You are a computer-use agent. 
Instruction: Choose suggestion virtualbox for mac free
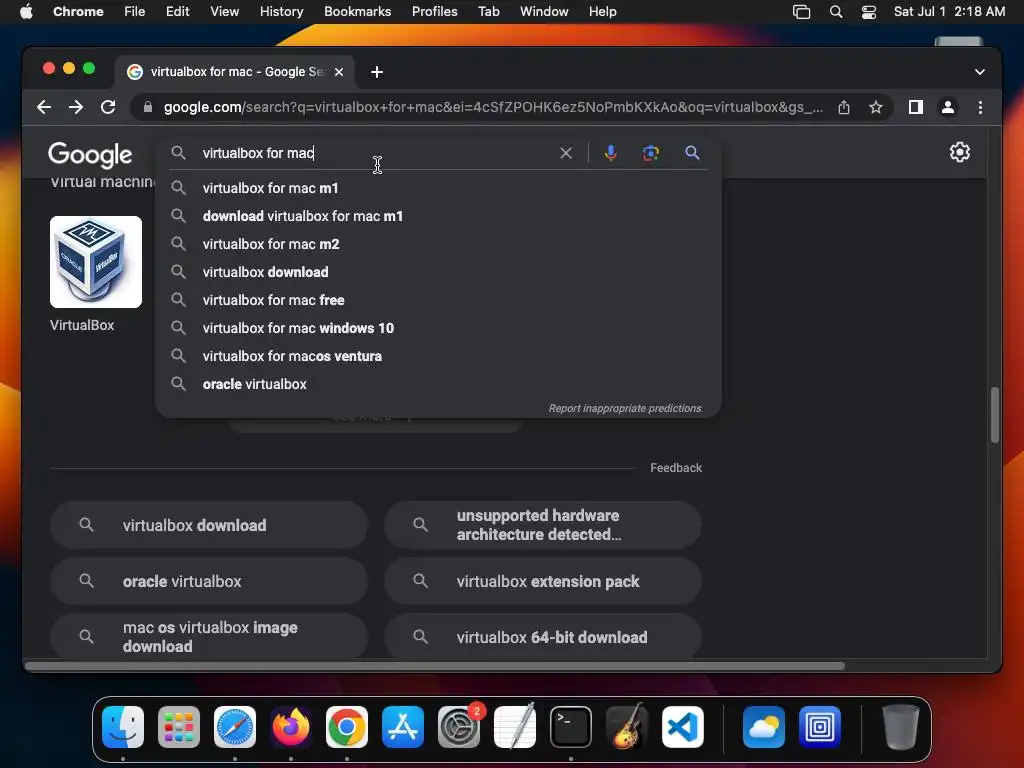(438, 300)
